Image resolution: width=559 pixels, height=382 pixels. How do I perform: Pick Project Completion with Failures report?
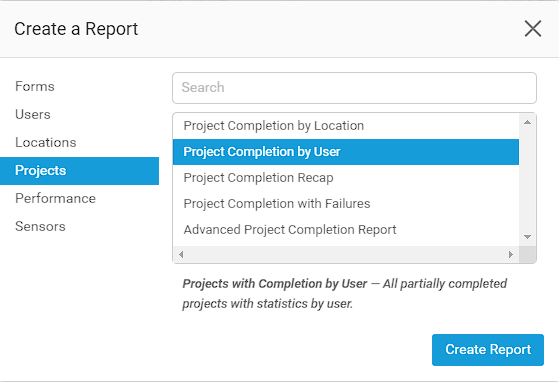(x=346, y=204)
